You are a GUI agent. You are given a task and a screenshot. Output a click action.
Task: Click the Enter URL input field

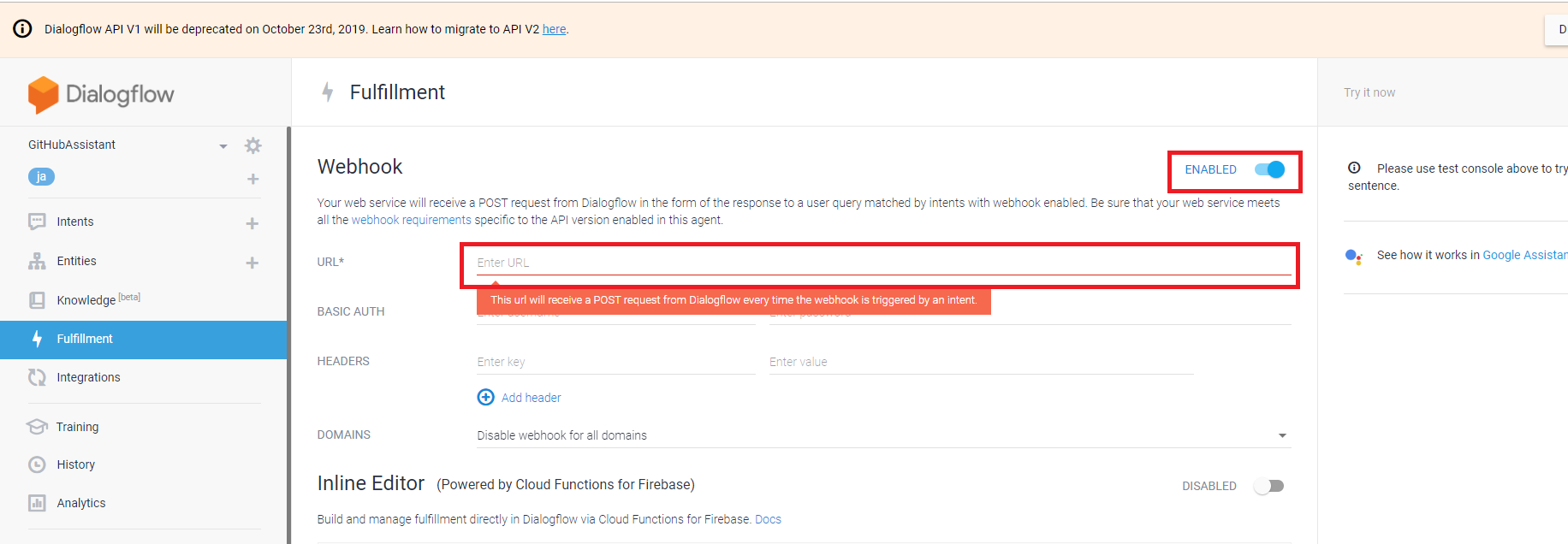point(882,263)
